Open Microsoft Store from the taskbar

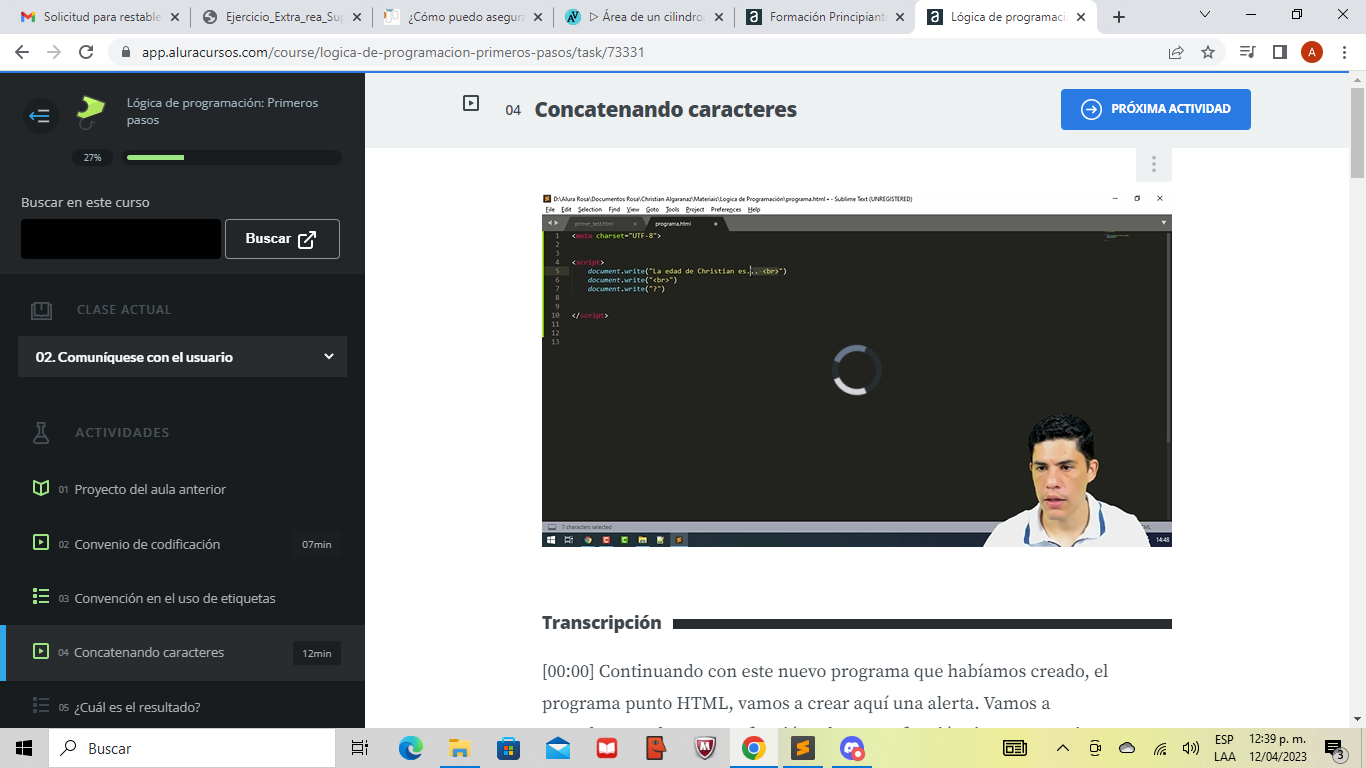509,748
